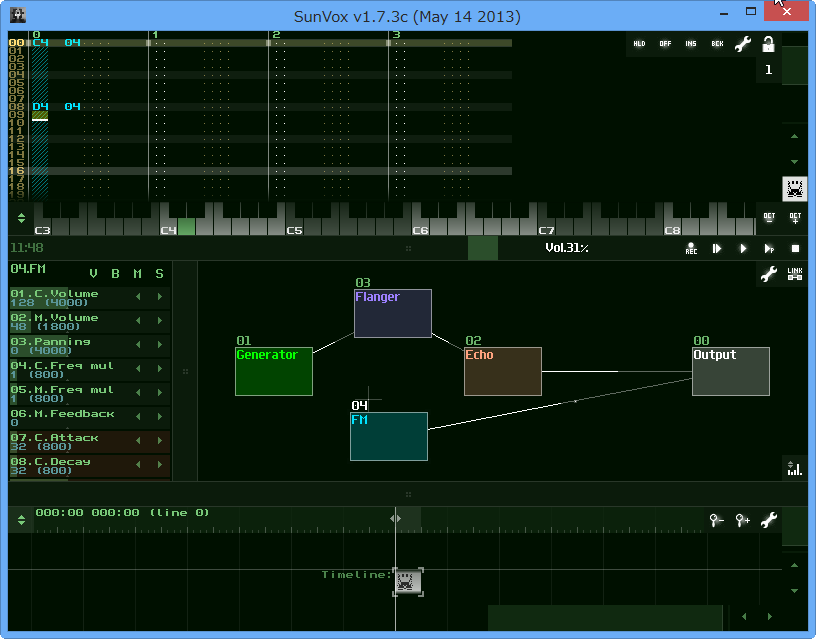Image resolution: width=816 pixels, height=639 pixels.
Task: Click the pattern icon in the pattern editor sidebar
Action: pos(795,188)
